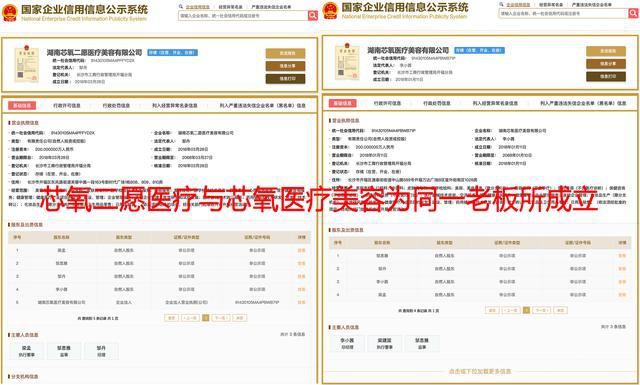Open business license thumbnail of 湖南芯氧医疗美容有限公司
Screen dimensions: 640x385
point(347,62)
